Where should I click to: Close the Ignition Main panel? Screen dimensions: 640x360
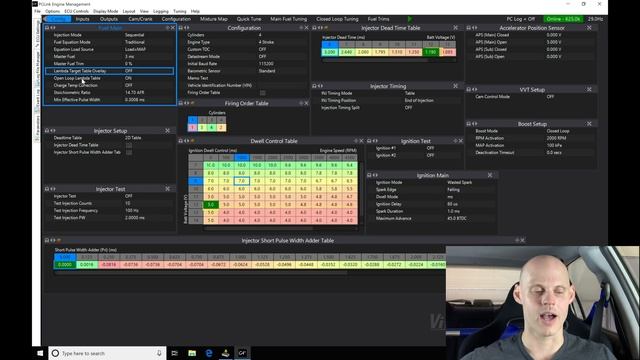pos(490,175)
